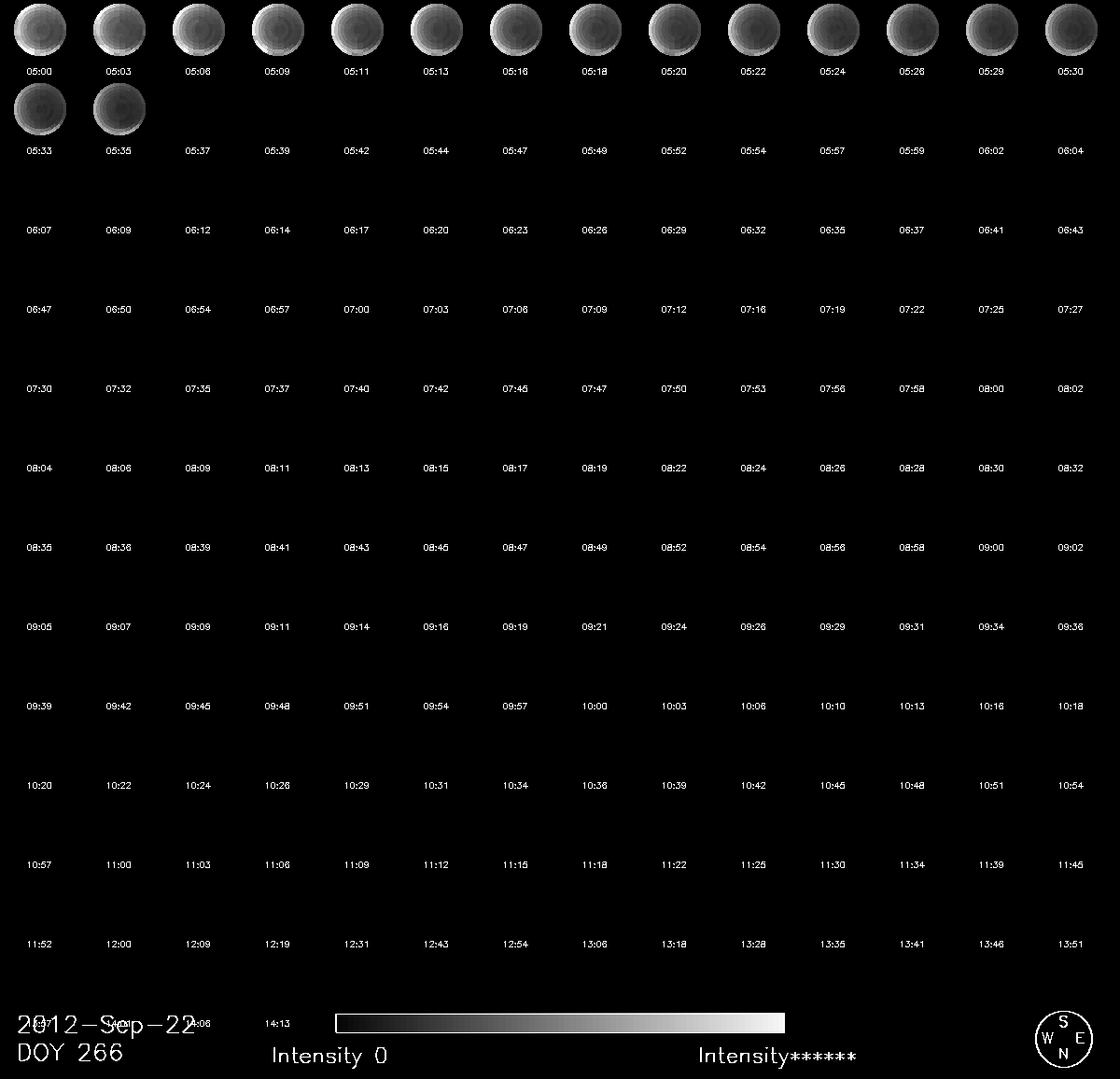The width and height of the screenshot is (1120, 1079).
Task: Choose the 05:16 solar disk thumbnail
Action: [516, 30]
